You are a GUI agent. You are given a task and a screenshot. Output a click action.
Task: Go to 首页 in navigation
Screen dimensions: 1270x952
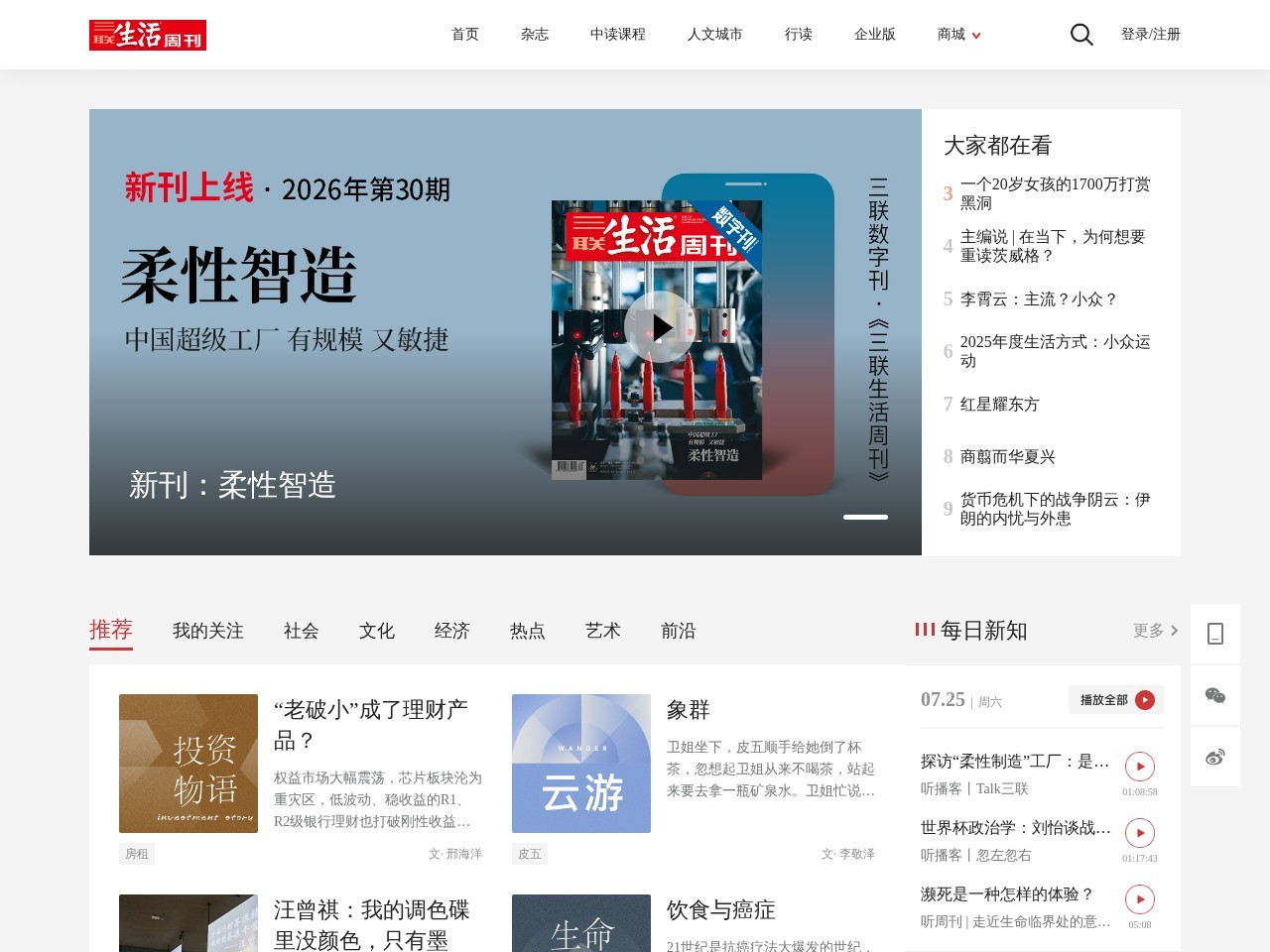click(x=465, y=35)
